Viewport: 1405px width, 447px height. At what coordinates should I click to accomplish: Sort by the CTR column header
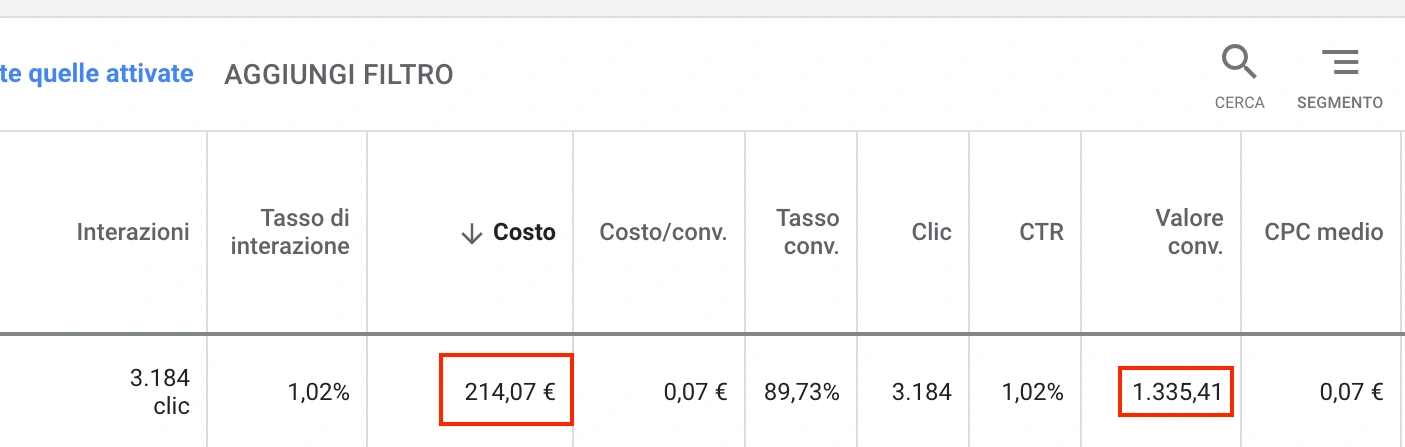pyautogui.click(x=1041, y=232)
